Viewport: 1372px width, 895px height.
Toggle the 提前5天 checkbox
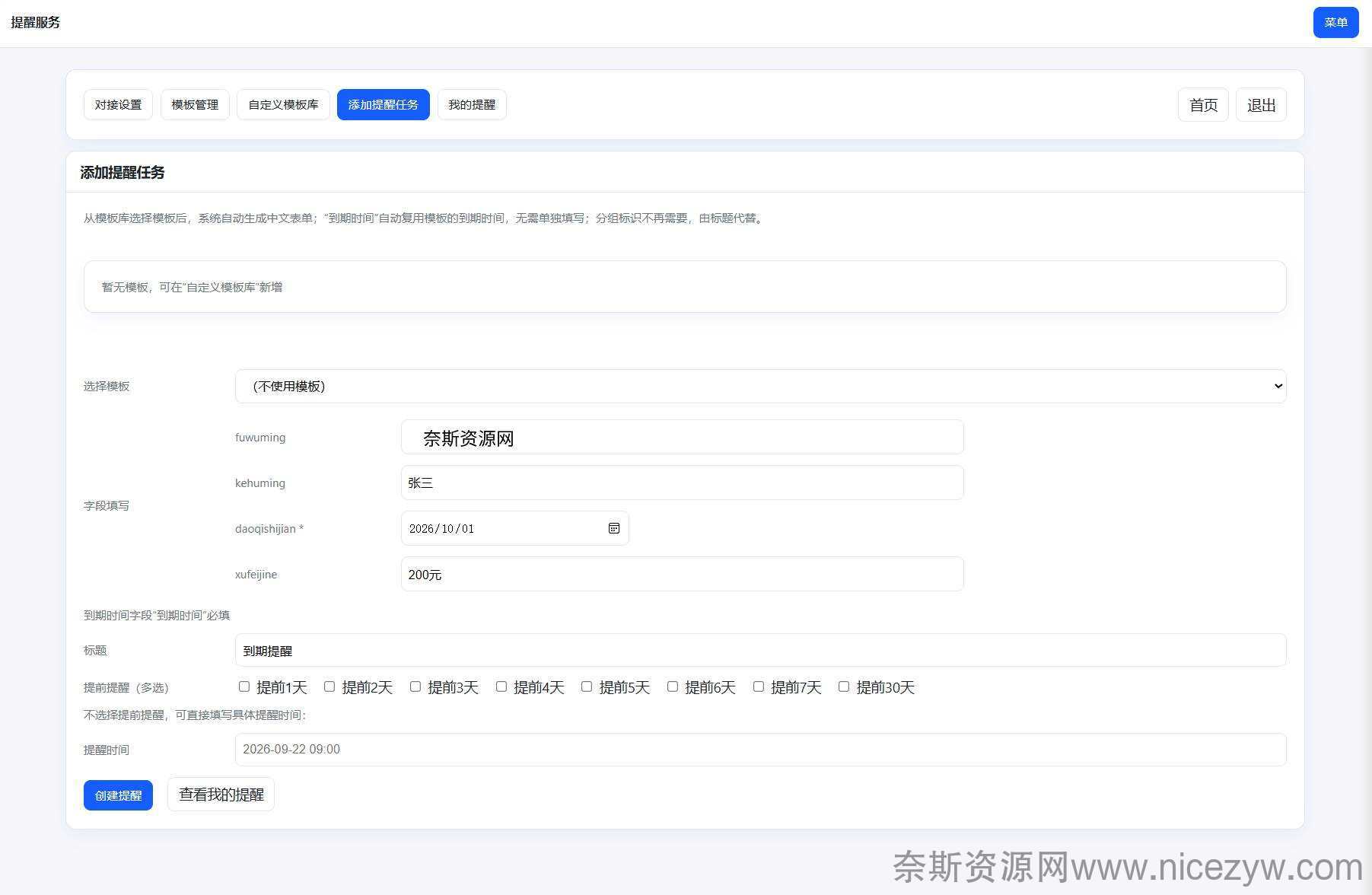tap(587, 686)
